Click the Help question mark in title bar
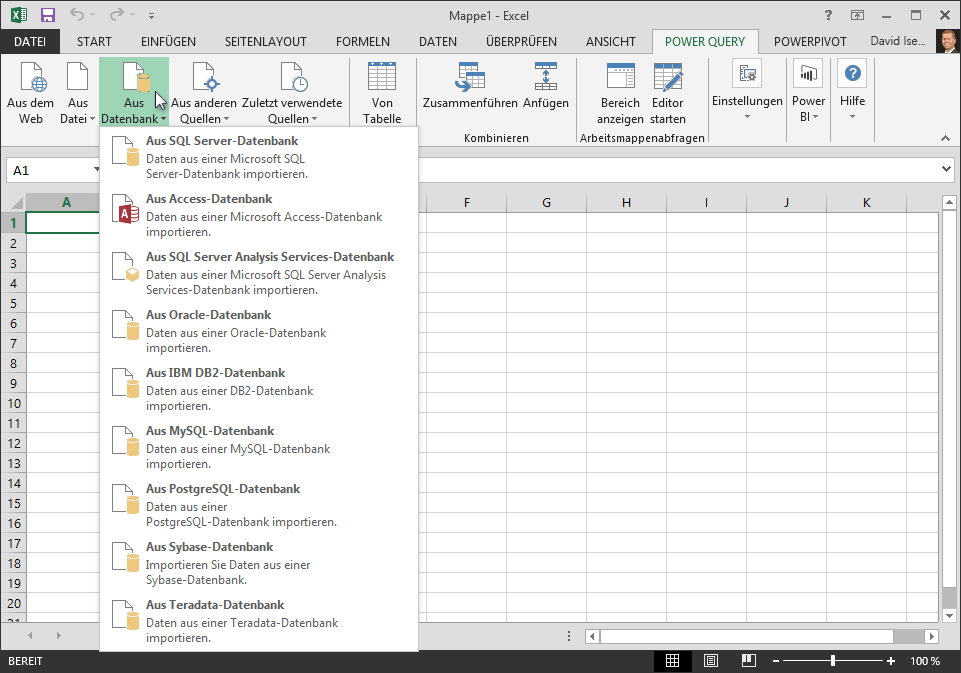The height and width of the screenshot is (673, 961). pyautogui.click(x=829, y=15)
